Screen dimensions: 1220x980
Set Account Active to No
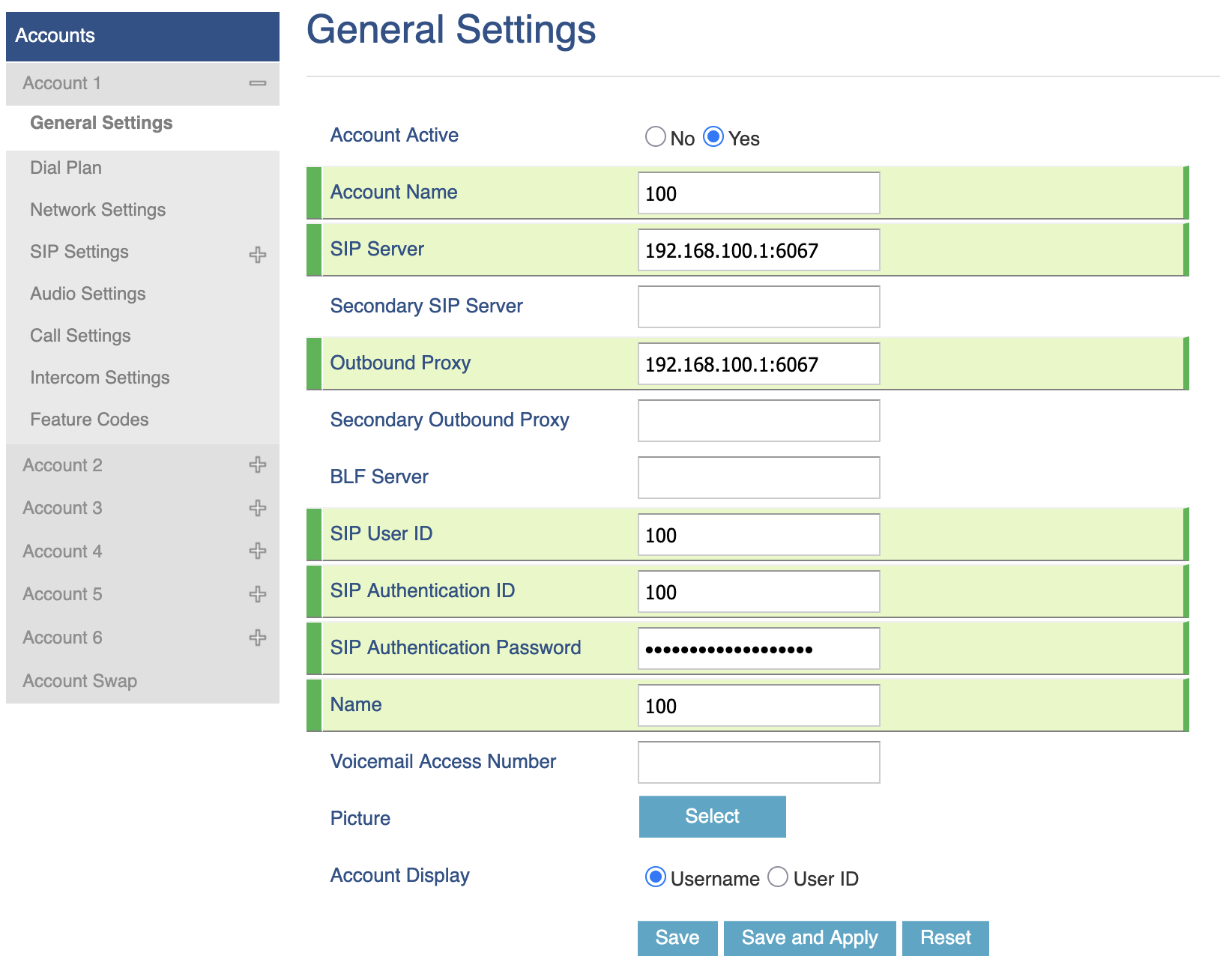pos(655,136)
